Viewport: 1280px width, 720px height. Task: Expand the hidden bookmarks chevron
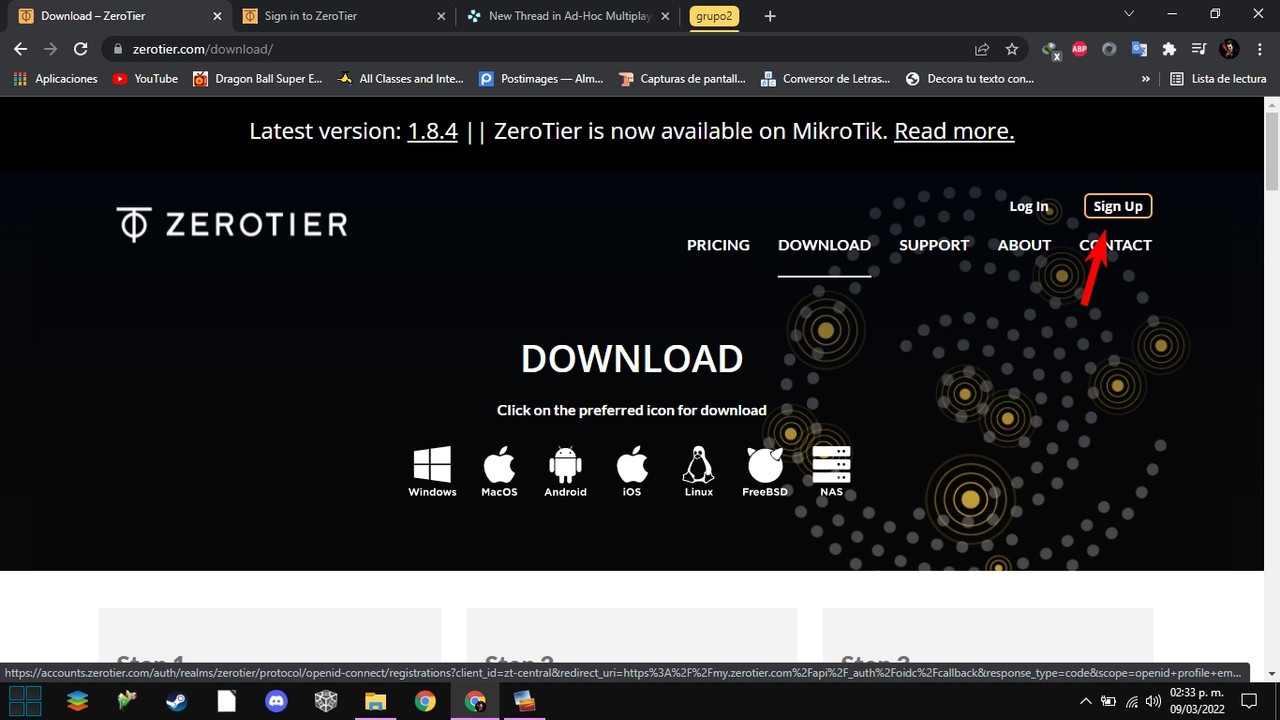pos(1146,79)
